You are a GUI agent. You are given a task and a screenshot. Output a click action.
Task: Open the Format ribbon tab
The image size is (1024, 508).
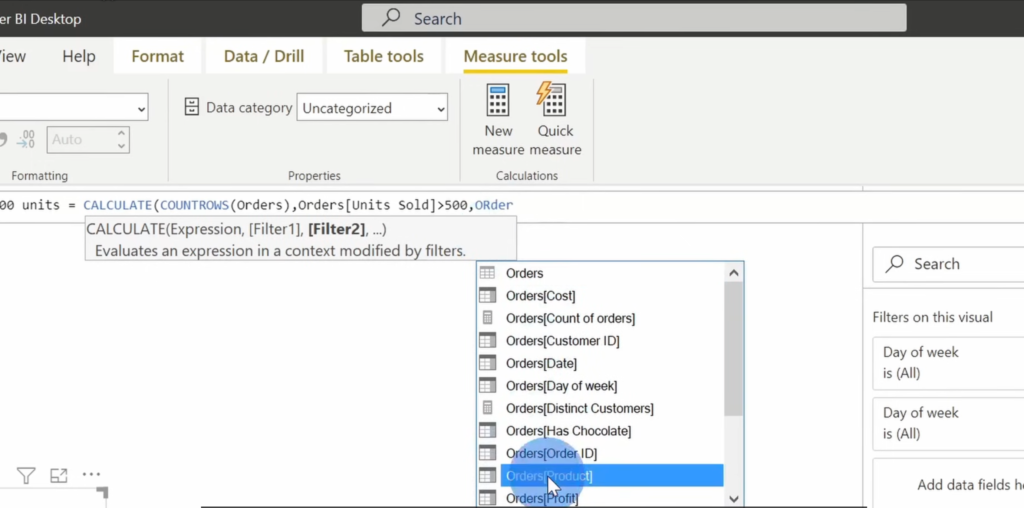[157, 56]
